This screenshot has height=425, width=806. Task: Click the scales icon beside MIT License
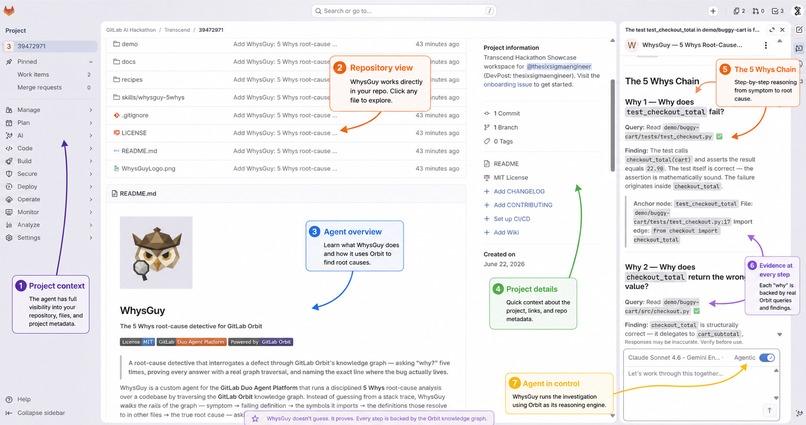coord(487,177)
